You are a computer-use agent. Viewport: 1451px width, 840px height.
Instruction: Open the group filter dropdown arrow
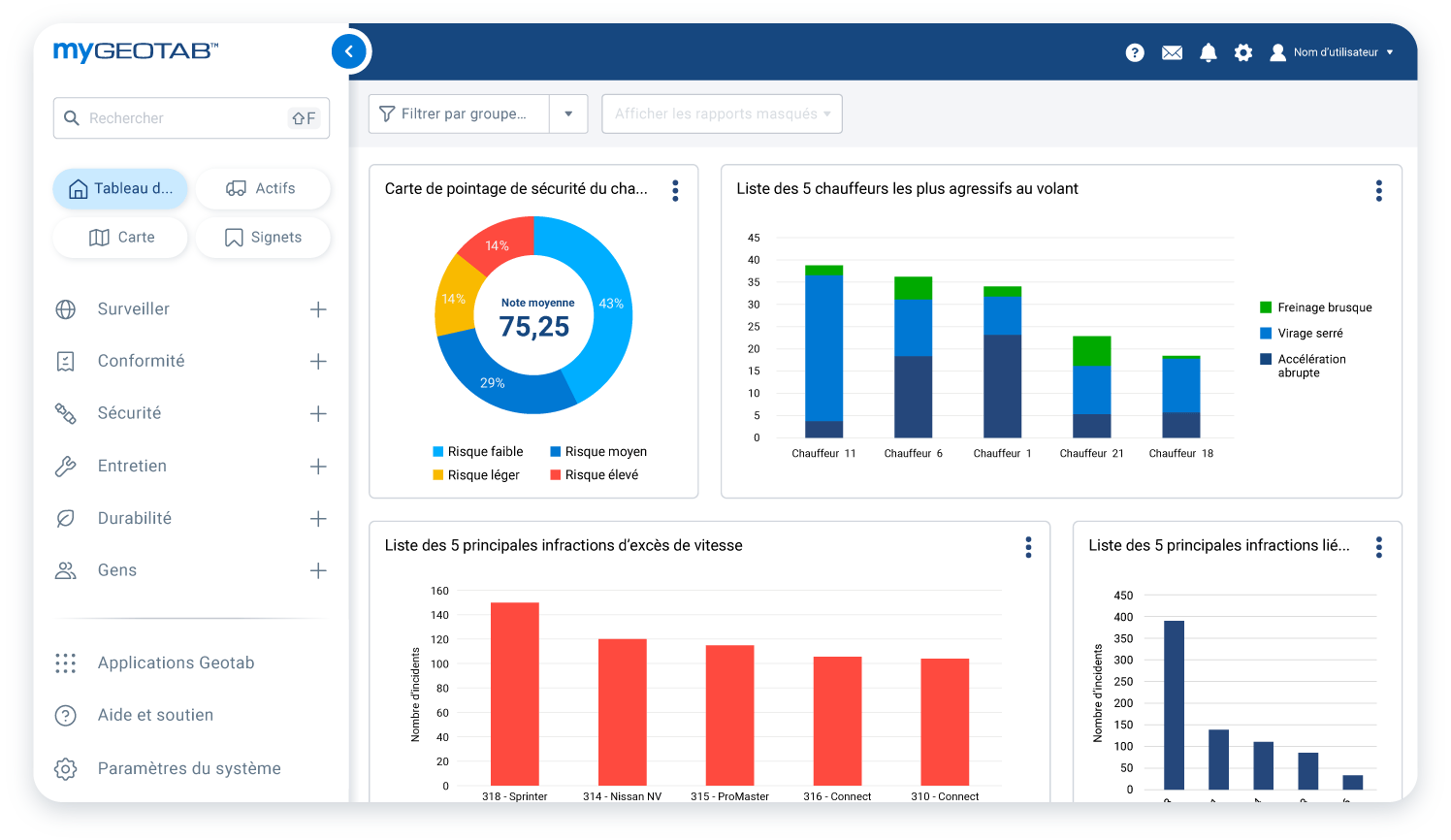coord(568,113)
